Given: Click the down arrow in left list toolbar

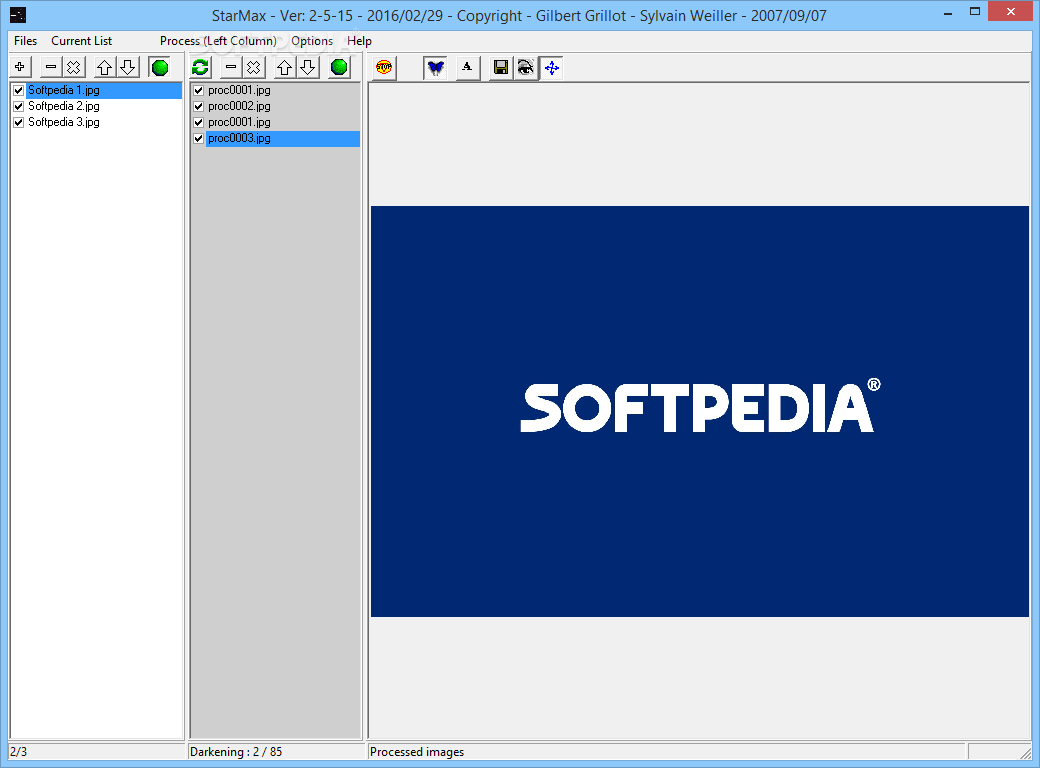Looking at the screenshot, I should click(x=128, y=67).
